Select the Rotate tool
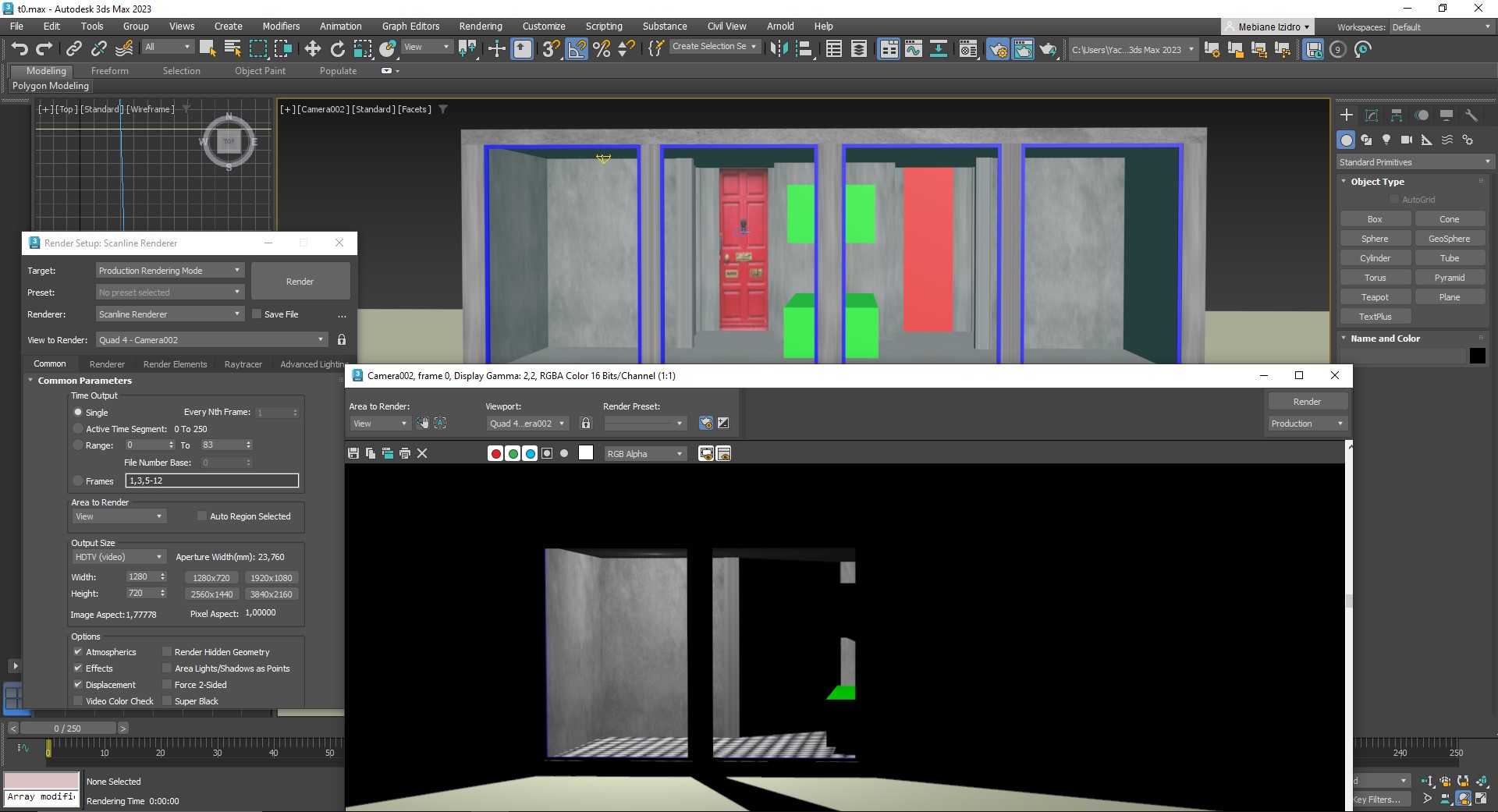The image size is (1498, 812). [338, 49]
